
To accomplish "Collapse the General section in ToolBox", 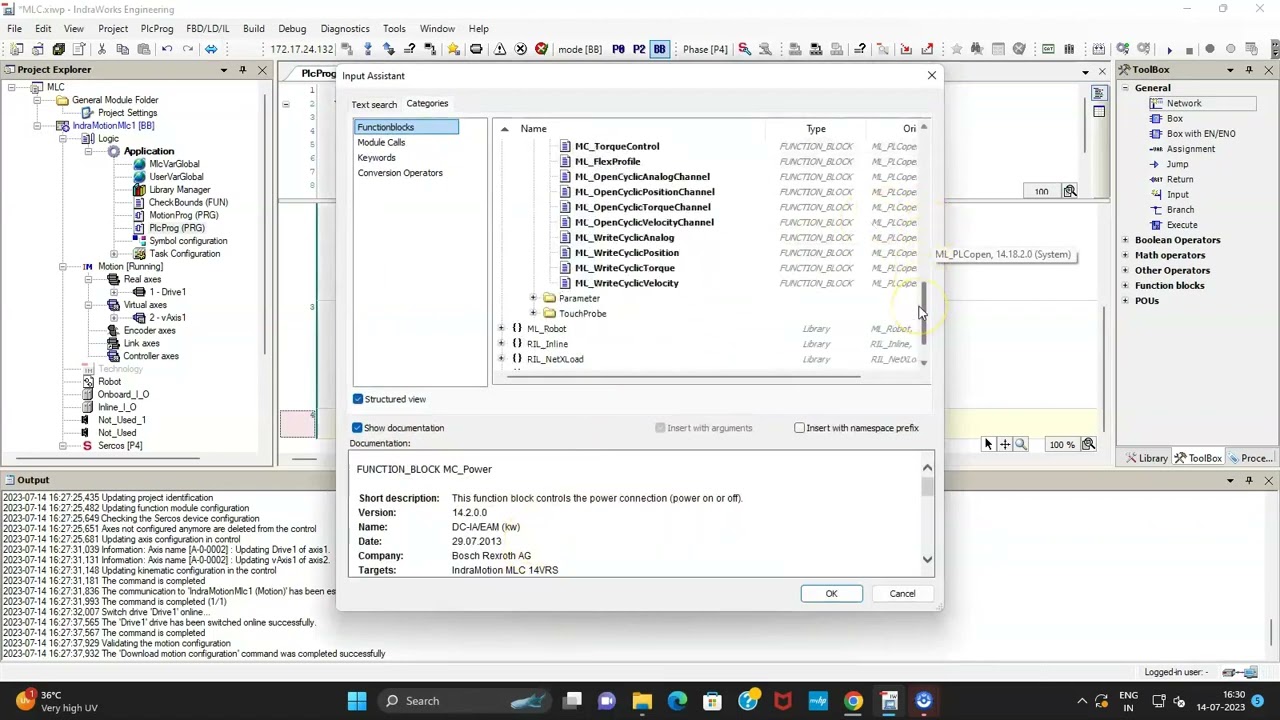I will click(x=1125, y=88).
